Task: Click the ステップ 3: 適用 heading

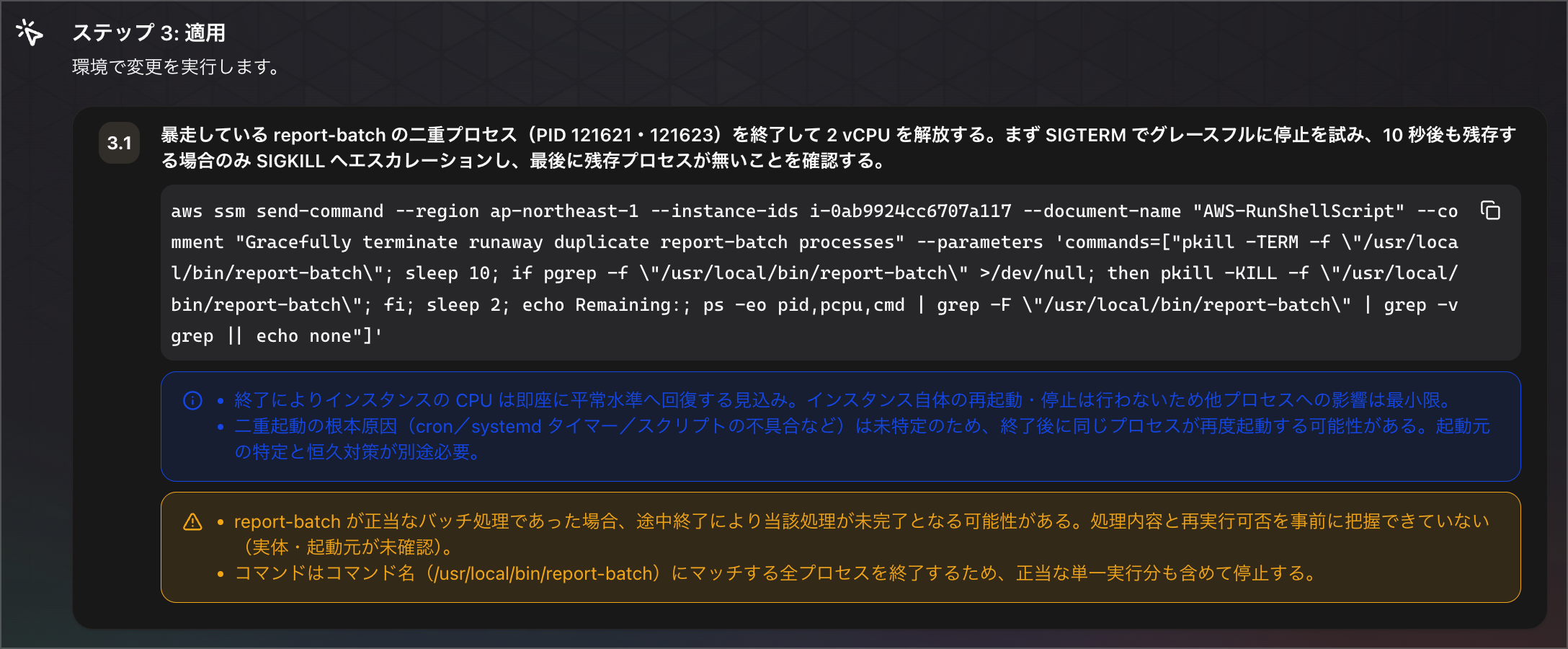Action: (148, 32)
